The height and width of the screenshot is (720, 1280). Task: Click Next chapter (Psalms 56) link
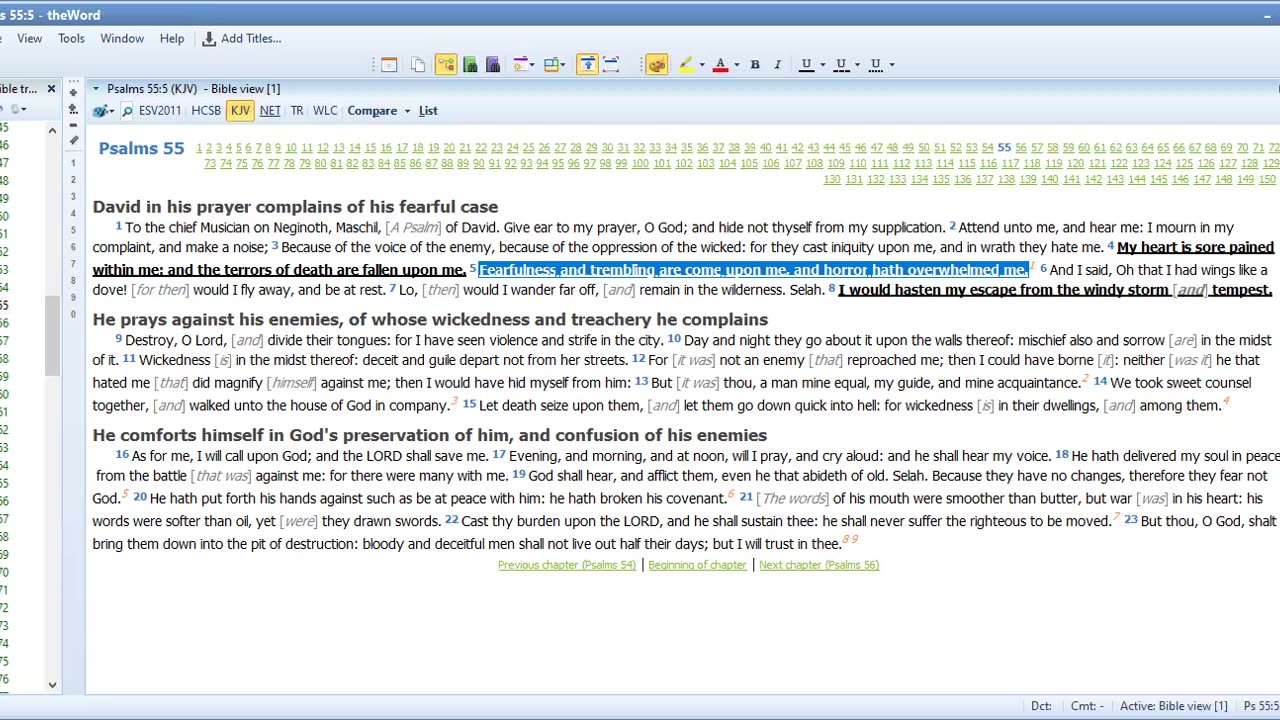click(819, 565)
